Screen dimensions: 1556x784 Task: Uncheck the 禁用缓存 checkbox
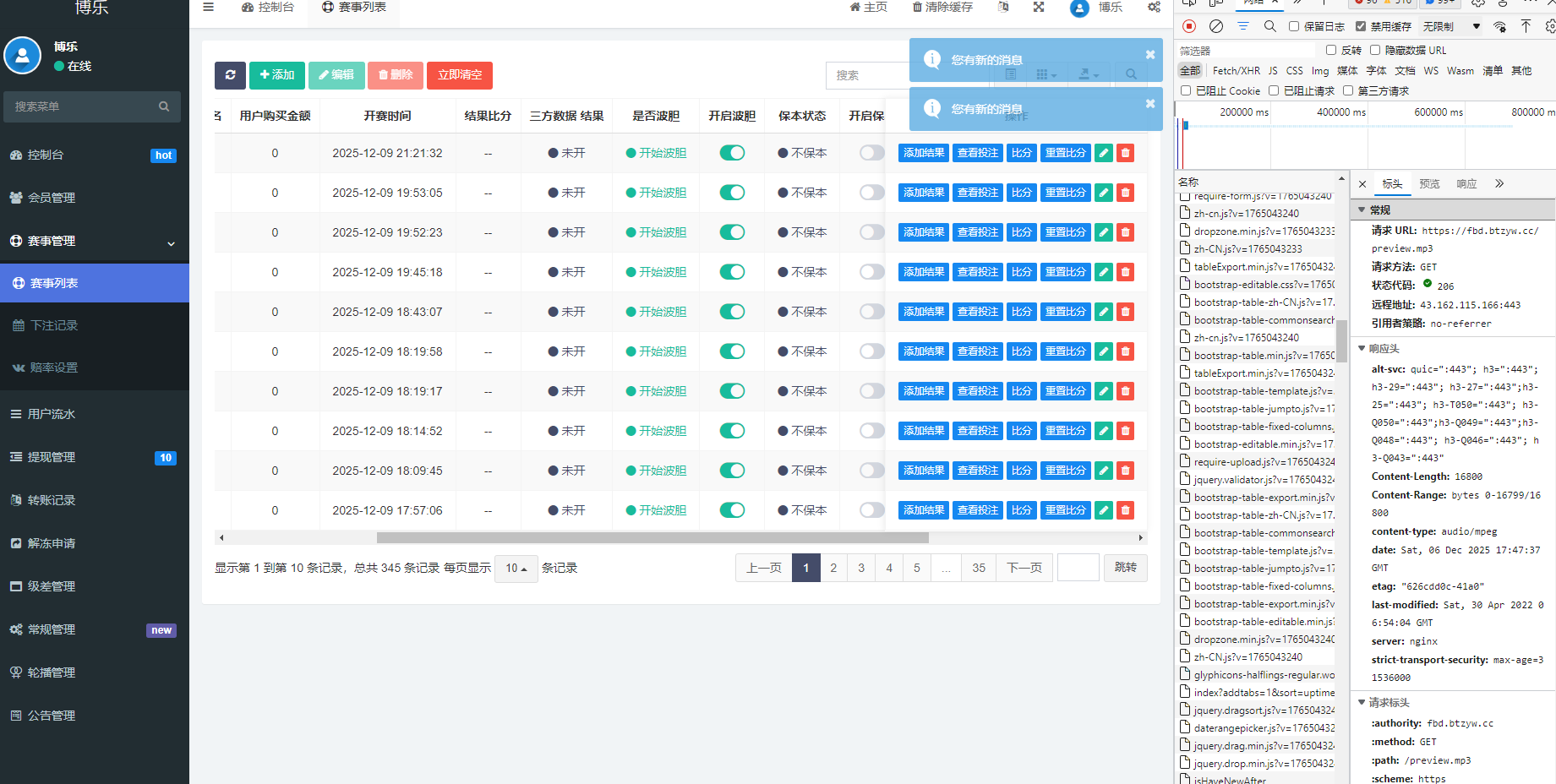1361,26
